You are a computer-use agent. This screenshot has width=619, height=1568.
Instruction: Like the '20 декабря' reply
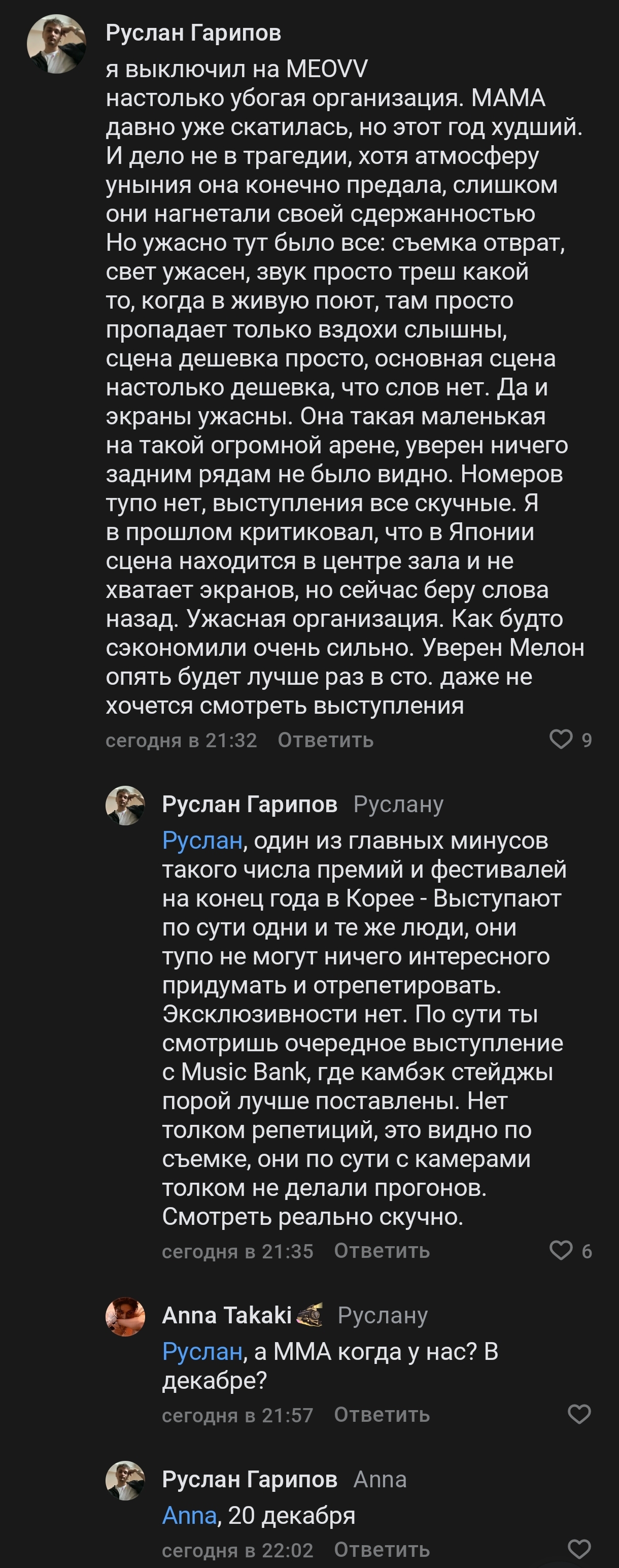[579, 1549]
